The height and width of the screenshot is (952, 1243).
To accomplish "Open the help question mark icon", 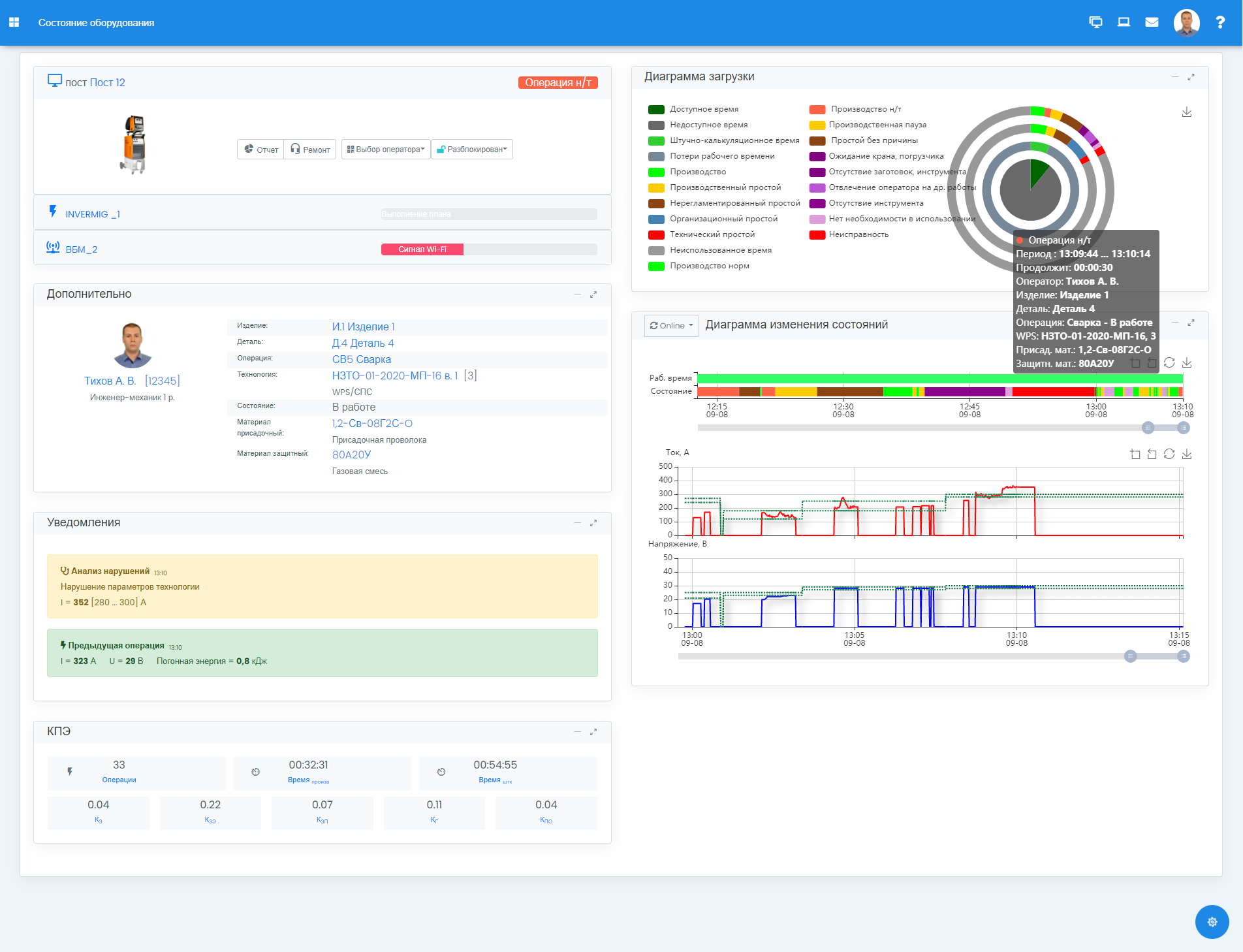I will click(1219, 22).
